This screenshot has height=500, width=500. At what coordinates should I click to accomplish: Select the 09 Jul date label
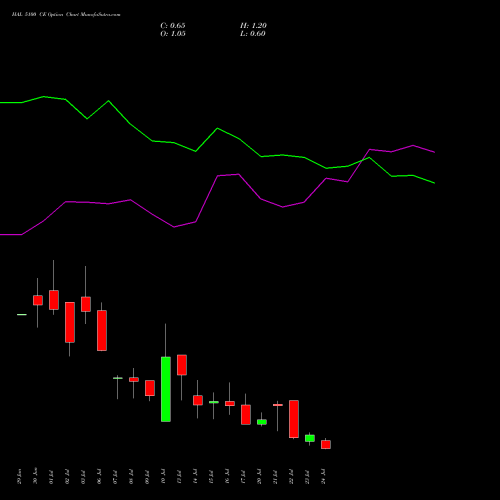(147, 477)
